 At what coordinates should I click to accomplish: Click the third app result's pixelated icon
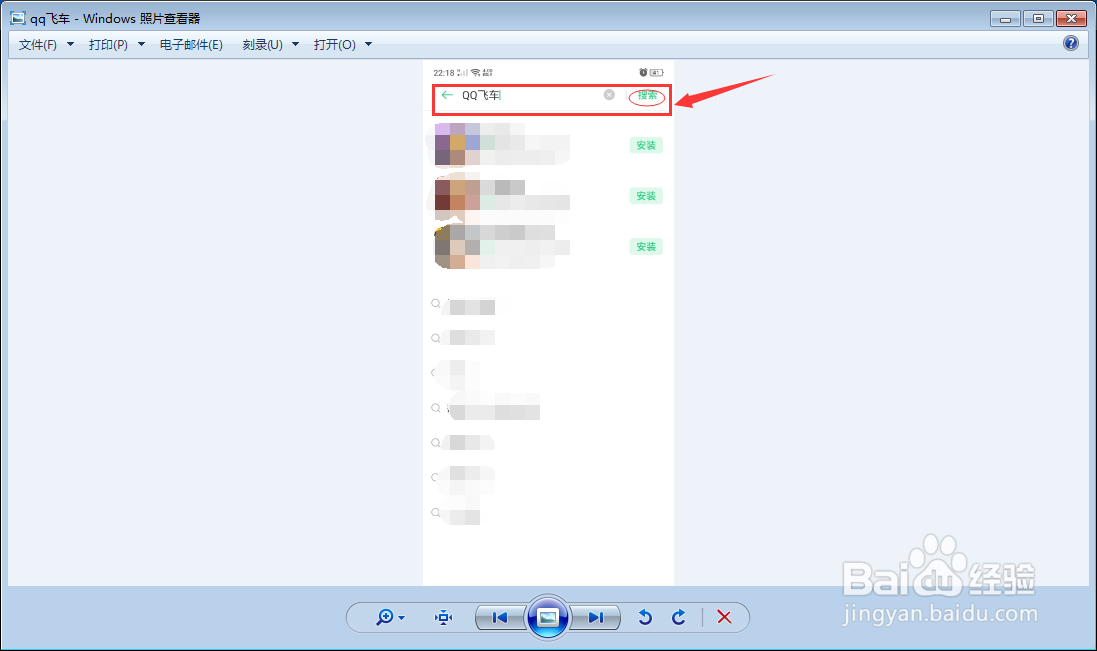(457, 246)
